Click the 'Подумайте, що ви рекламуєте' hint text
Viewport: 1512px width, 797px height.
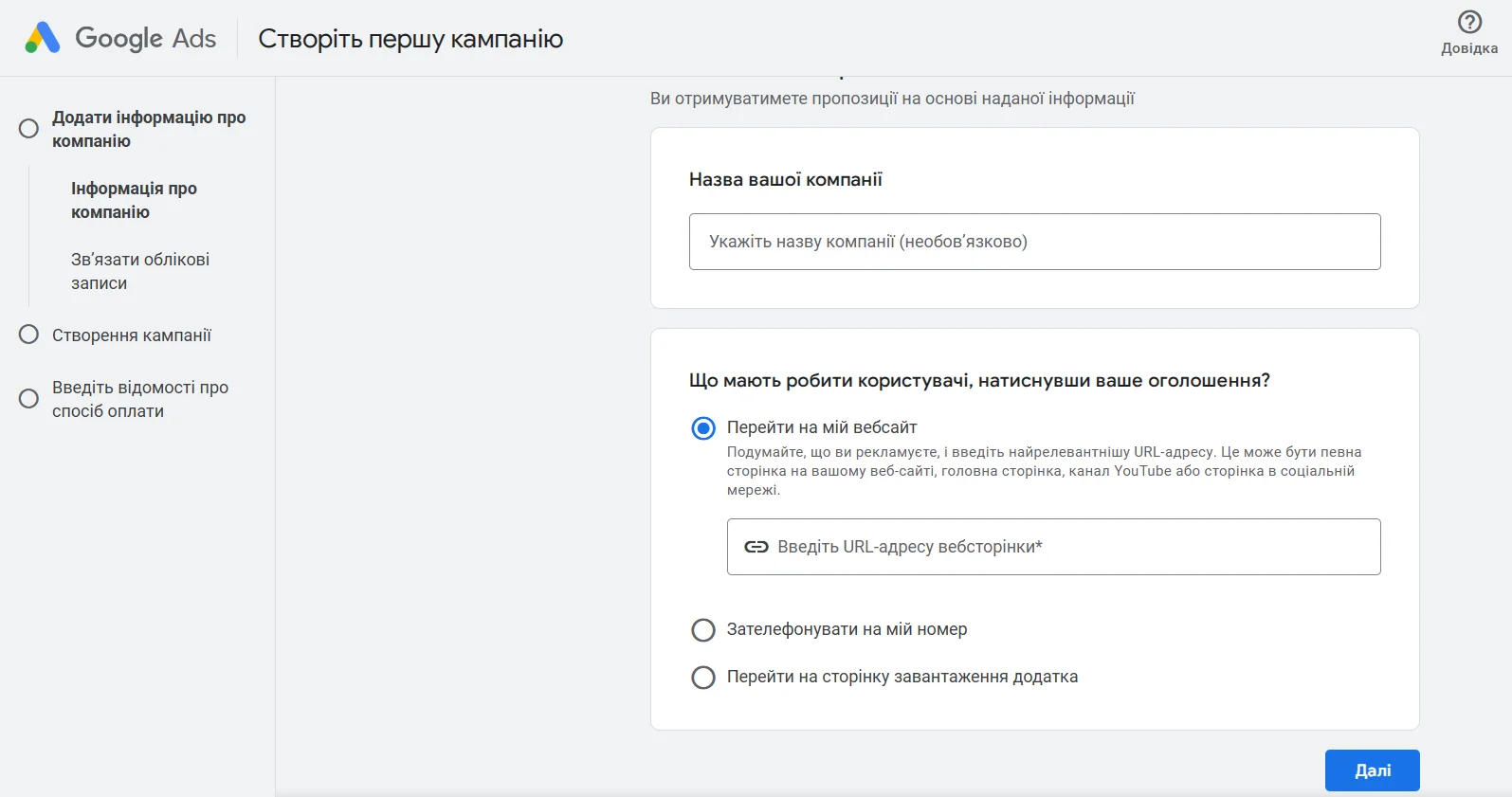point(1045,471)
